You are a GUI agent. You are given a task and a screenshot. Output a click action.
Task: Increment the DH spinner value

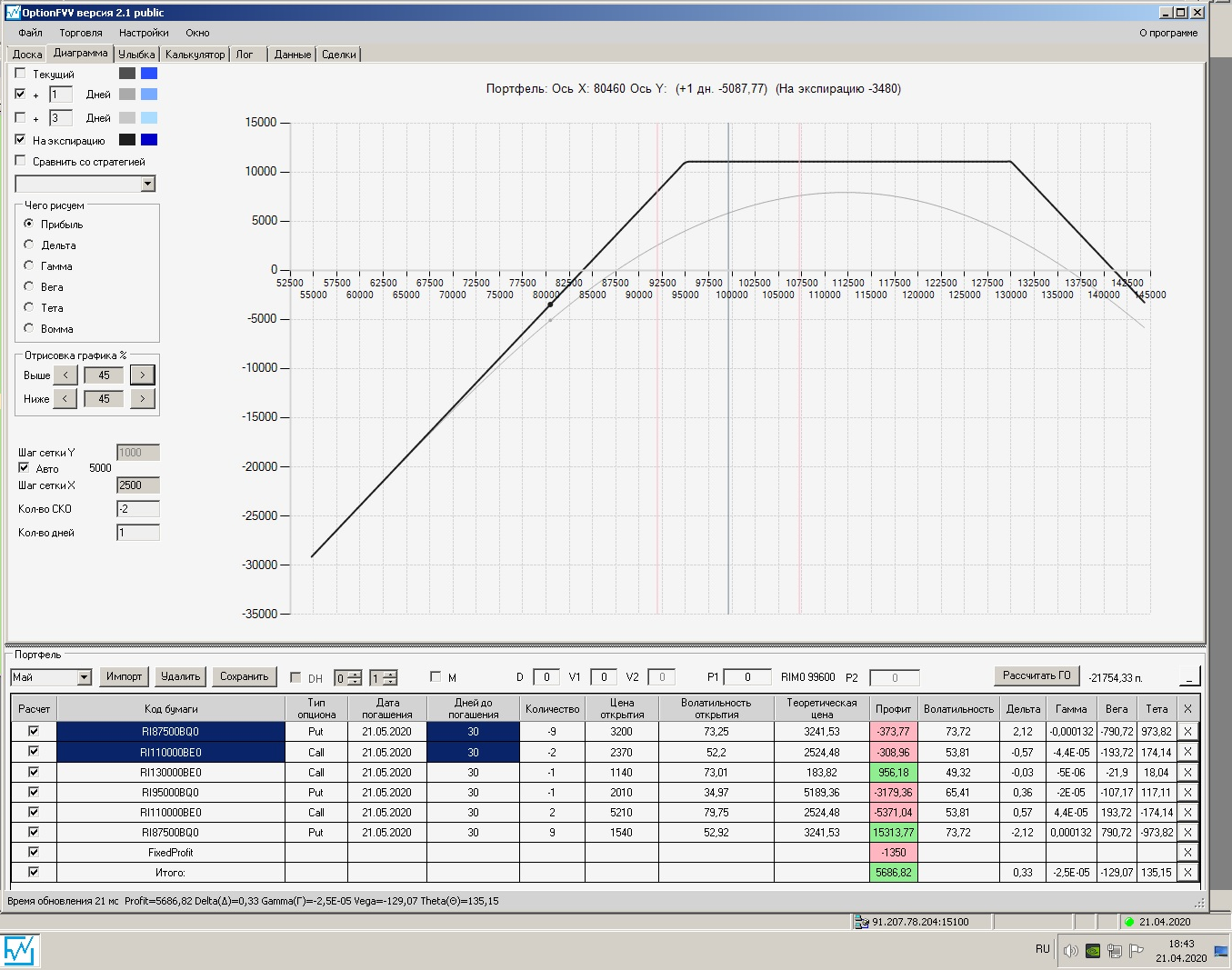coord(354,674)
